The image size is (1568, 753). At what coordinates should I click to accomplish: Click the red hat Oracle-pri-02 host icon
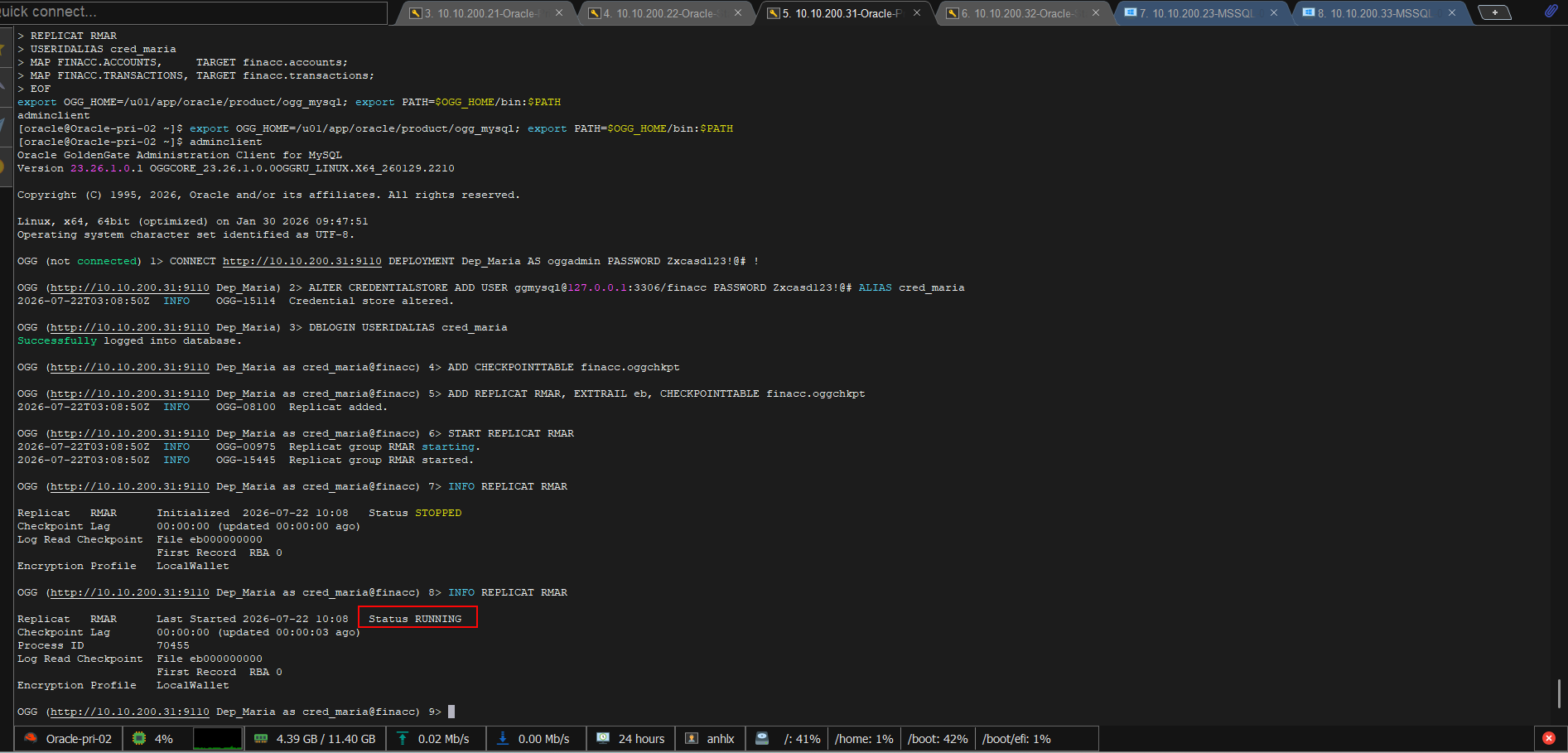coord(31,738)
